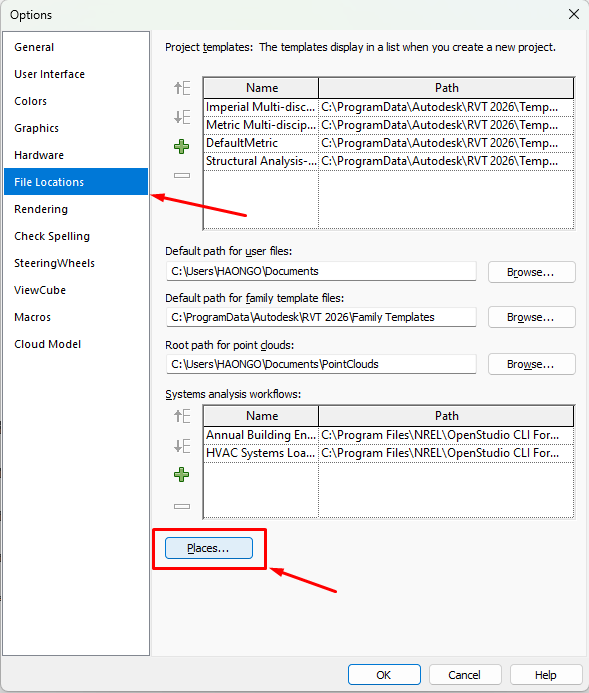Confirm with the OK button
The height and width of the screenshot is (693, 589).
pos(384,674)
